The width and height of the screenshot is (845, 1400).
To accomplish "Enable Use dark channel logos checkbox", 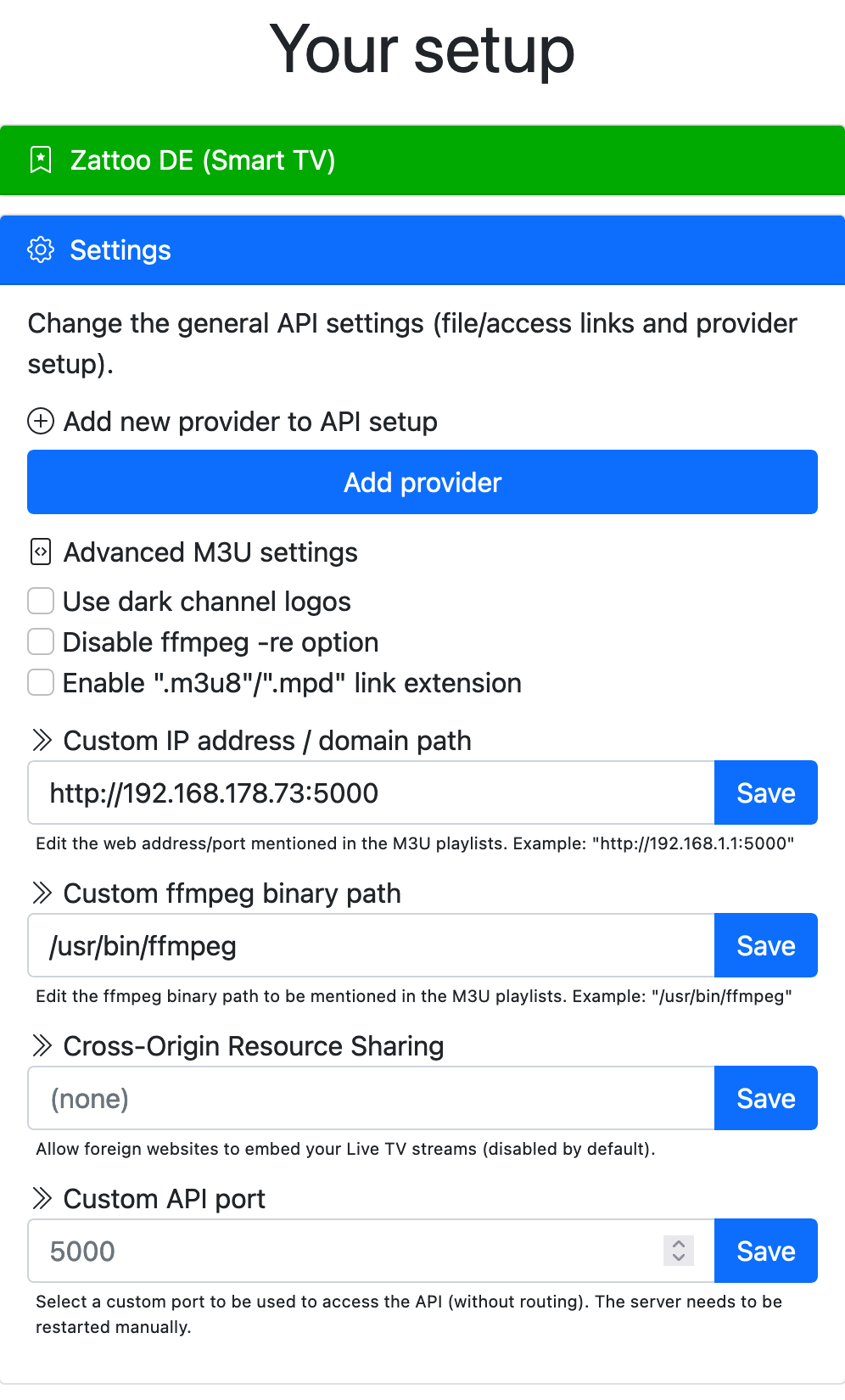I will point(41,601).
